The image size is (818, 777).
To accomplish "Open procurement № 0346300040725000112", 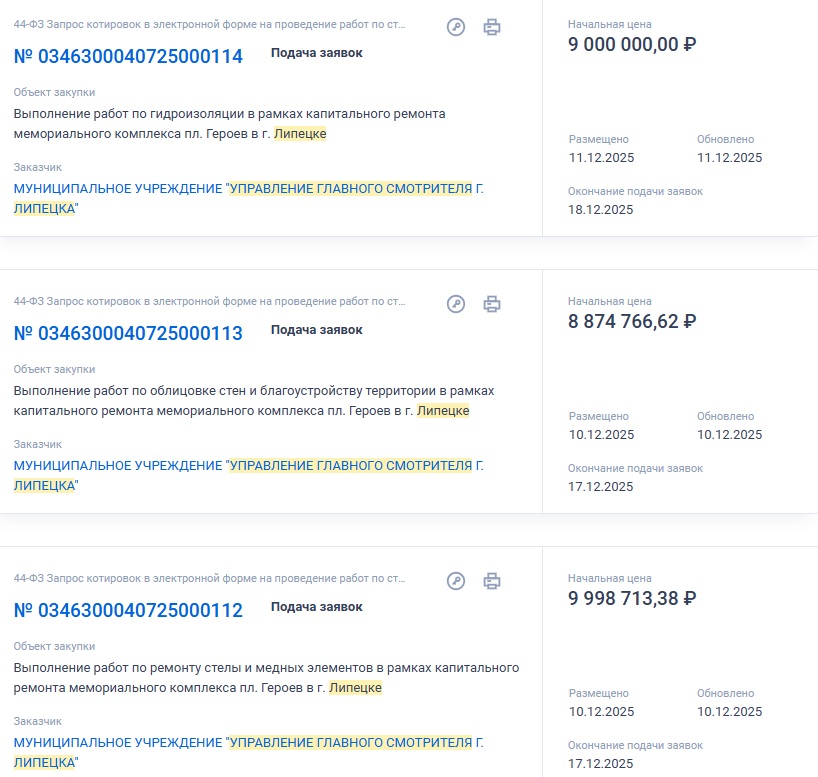I will pos(128,610).
